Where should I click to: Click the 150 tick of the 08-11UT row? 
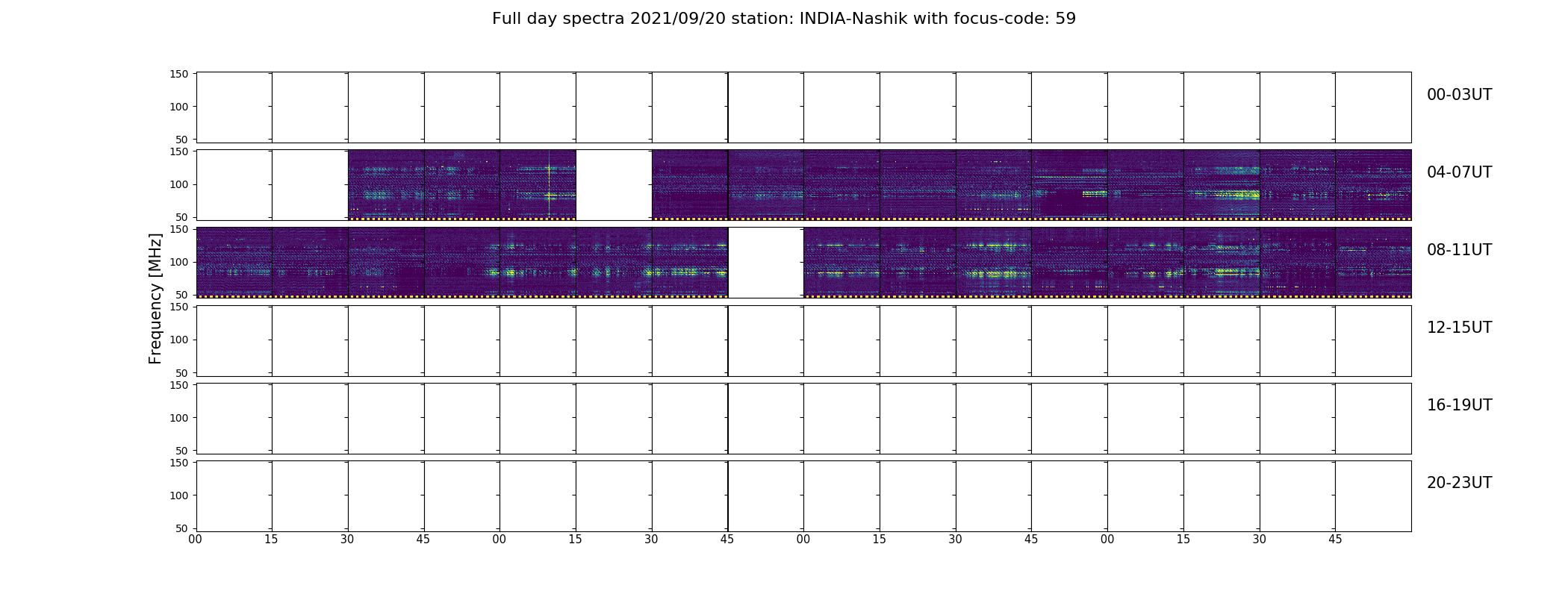tap(179, 229)
